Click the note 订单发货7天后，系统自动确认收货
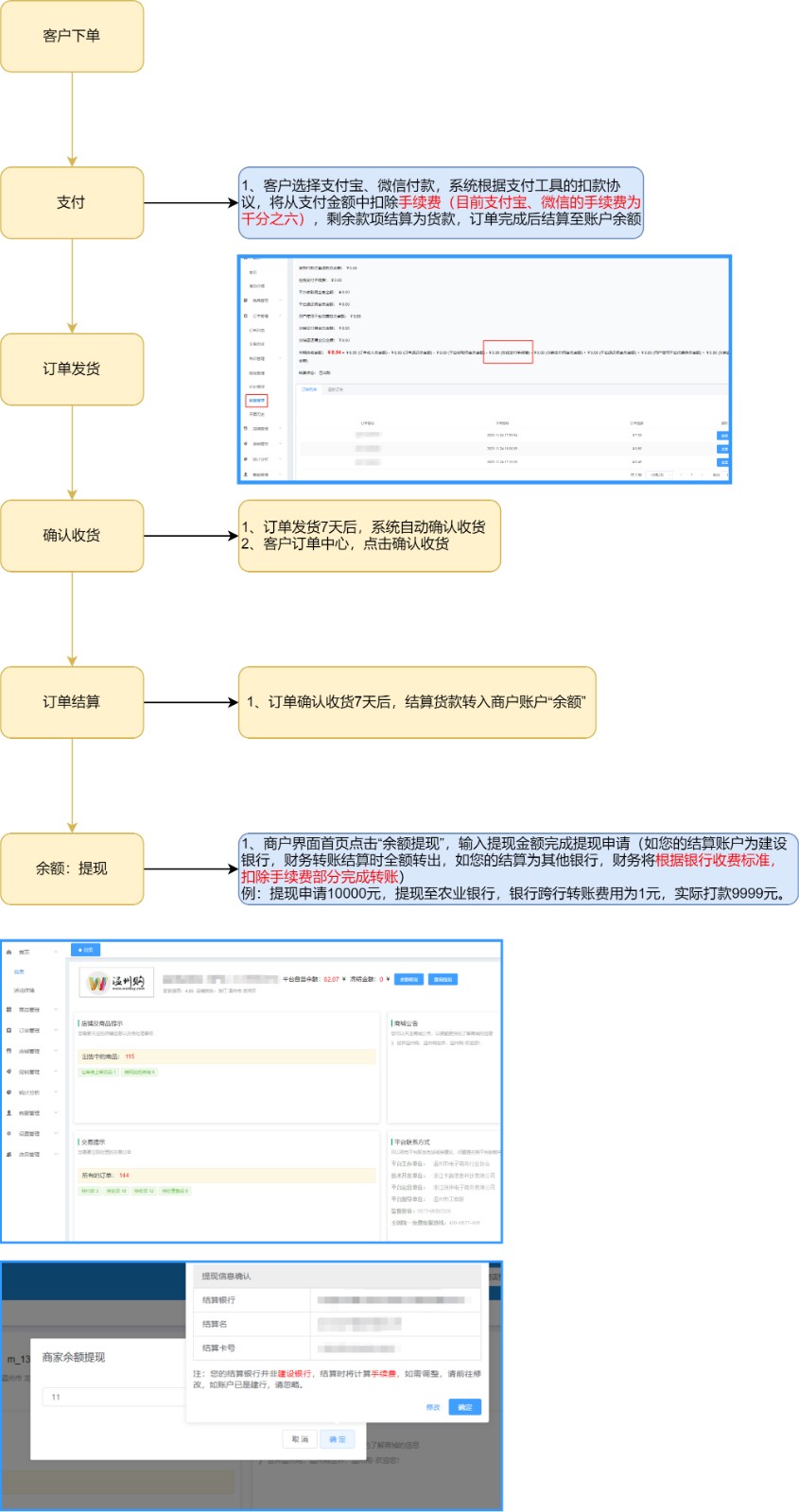This screenshot has width=799, height=1512. (x=370, y=535)
